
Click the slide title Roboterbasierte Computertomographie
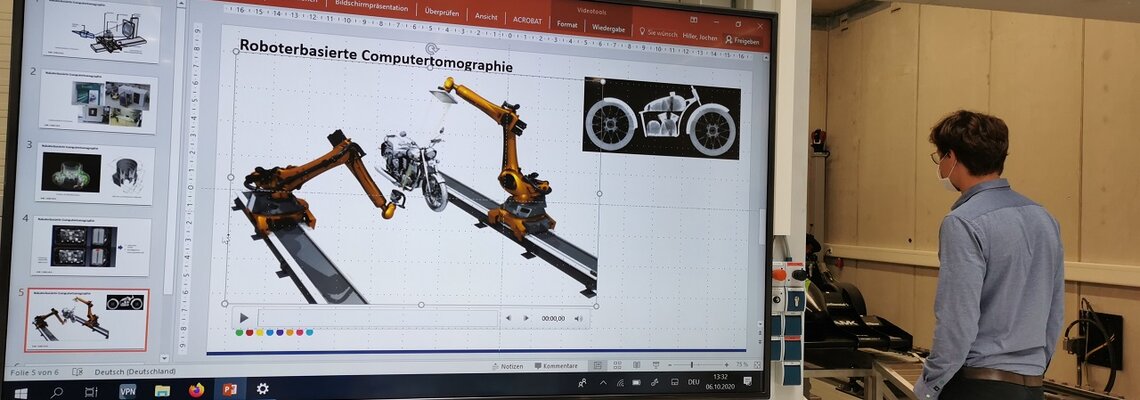(x=376, y=55)
